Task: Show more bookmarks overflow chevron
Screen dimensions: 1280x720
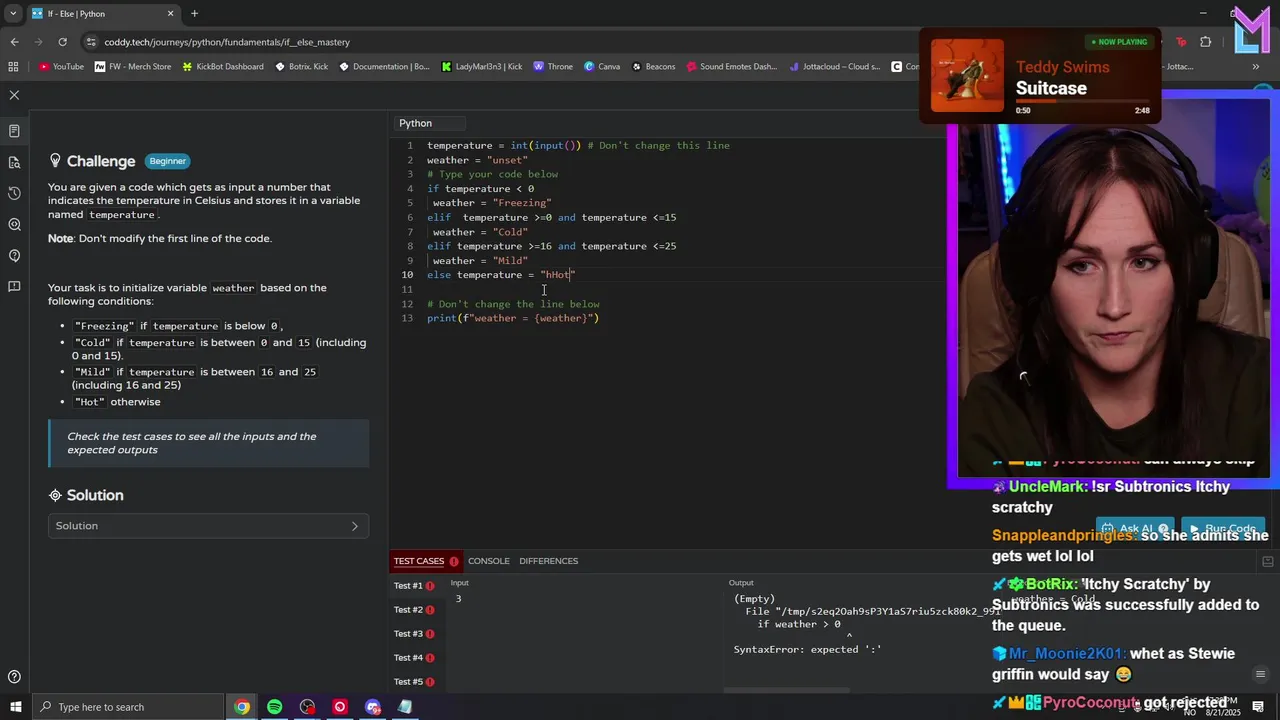Action: [1256, 67]
